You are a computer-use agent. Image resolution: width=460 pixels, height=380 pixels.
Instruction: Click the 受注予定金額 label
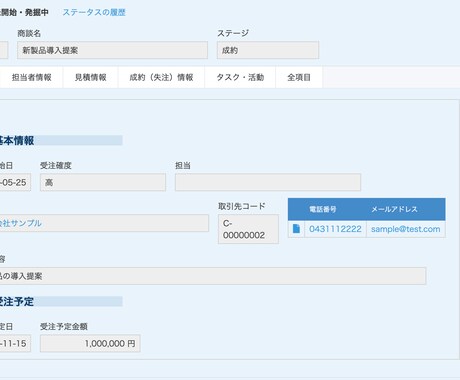pos(64,326)
